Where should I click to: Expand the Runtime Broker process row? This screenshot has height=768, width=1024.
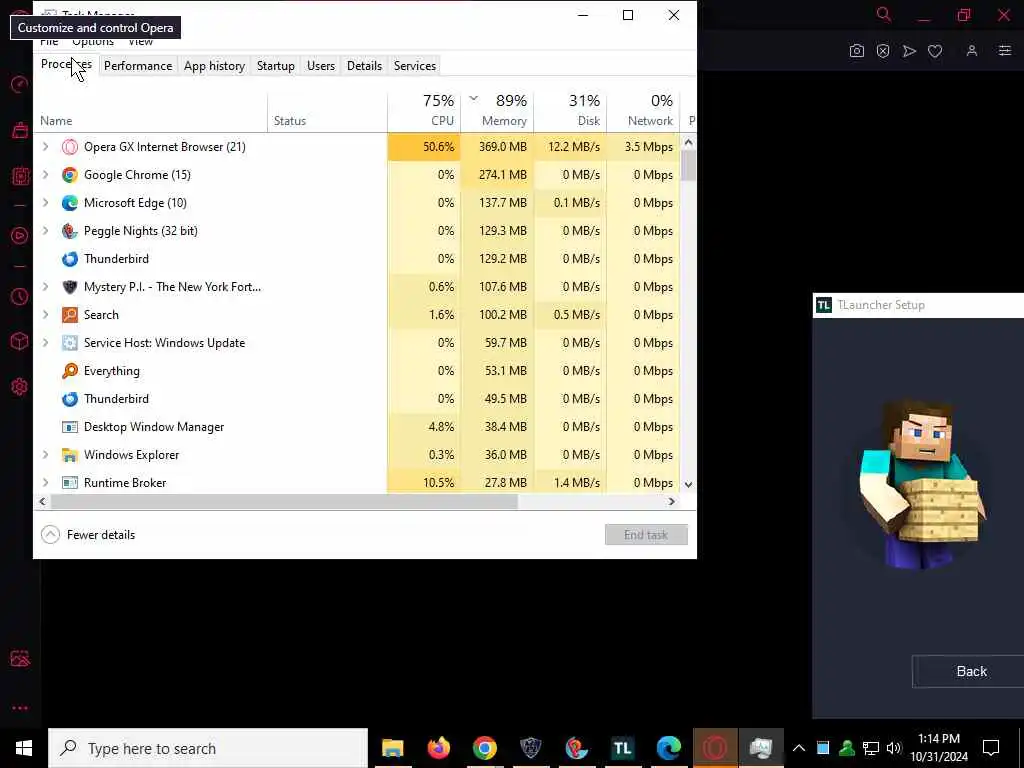click(45, 483)
